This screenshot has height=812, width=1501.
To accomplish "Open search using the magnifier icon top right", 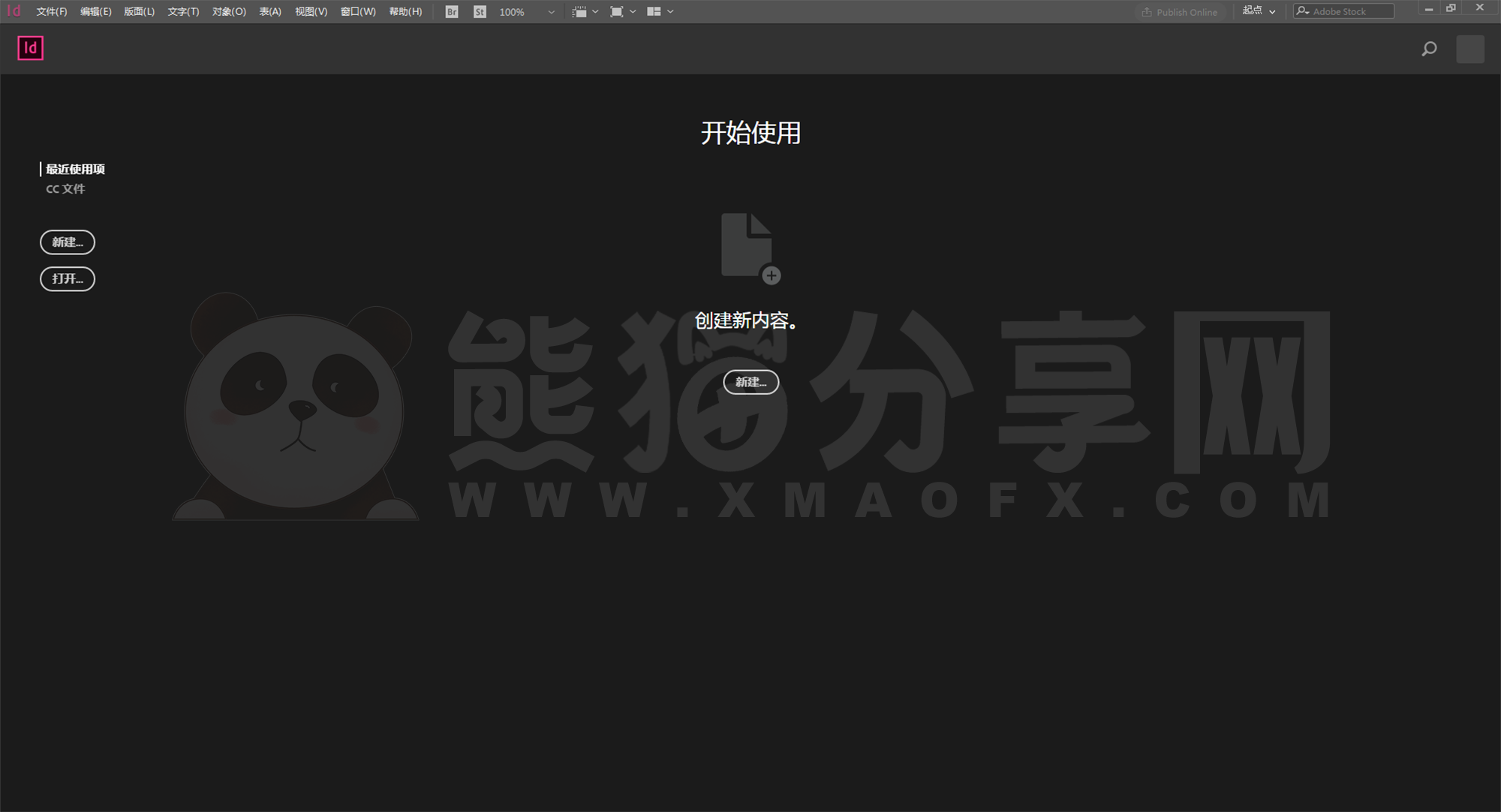I will click(x=1429, y=49).
